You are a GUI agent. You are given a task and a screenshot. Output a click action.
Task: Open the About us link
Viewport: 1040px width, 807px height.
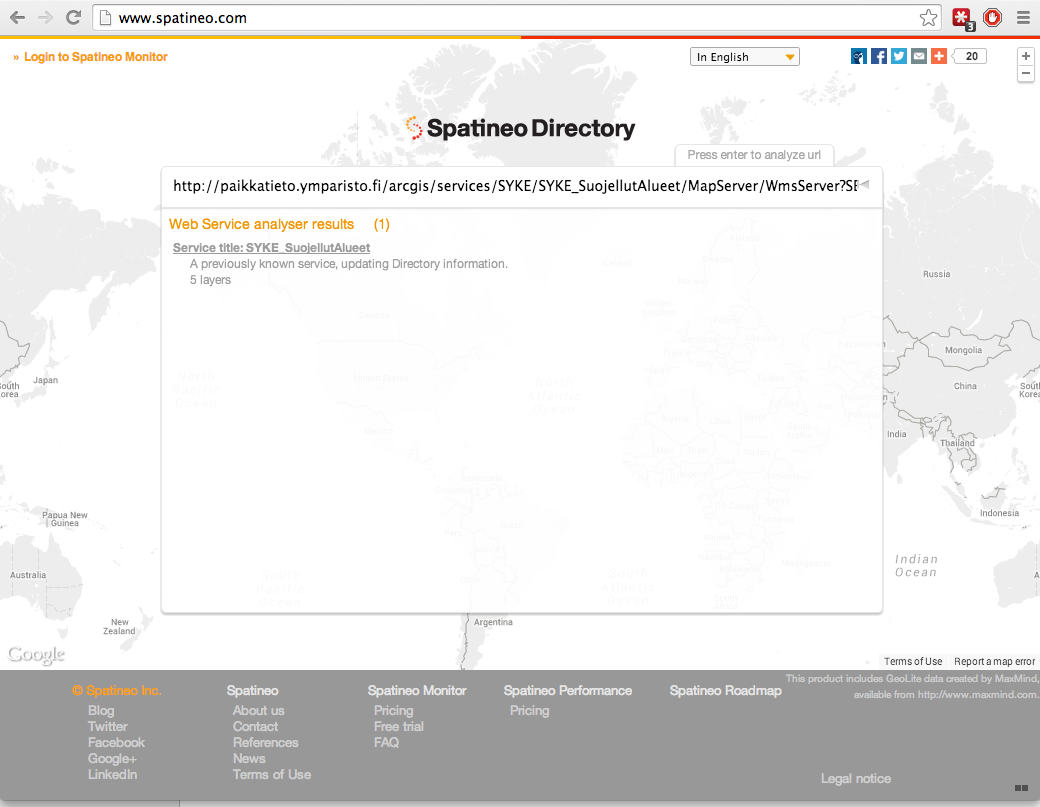[x=259, y=710]
